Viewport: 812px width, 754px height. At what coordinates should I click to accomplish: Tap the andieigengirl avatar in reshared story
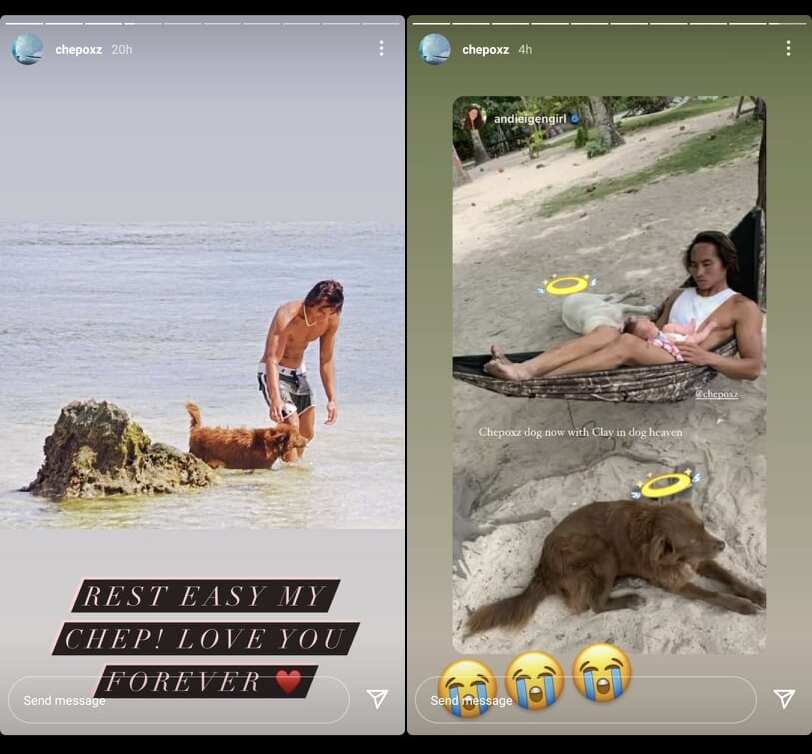[x=473, y=119]
